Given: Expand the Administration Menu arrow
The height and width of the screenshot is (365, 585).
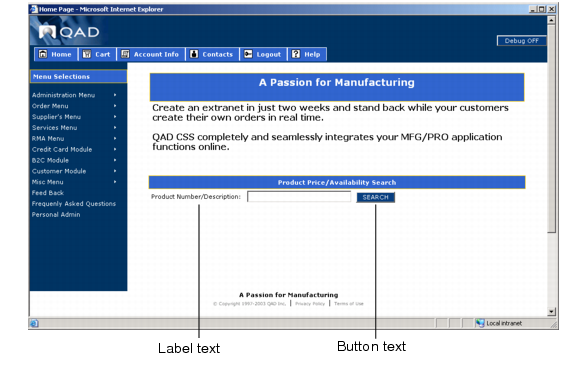Looking at the screenshot, I should (115, 95).
